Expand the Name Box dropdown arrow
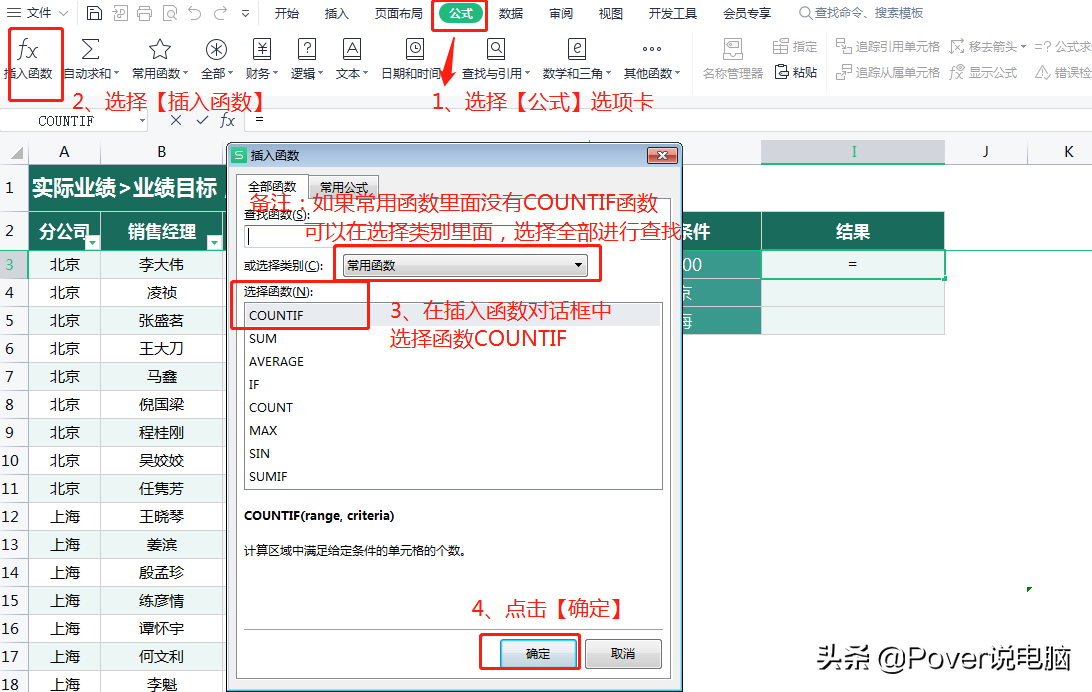 point(142,121)
